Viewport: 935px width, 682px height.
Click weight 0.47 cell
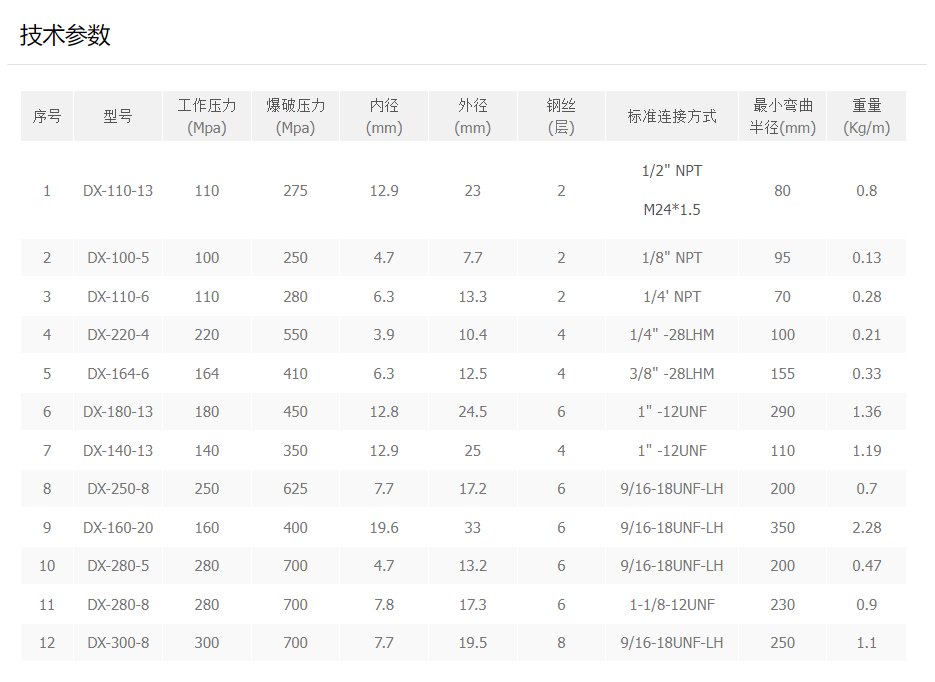866,565
